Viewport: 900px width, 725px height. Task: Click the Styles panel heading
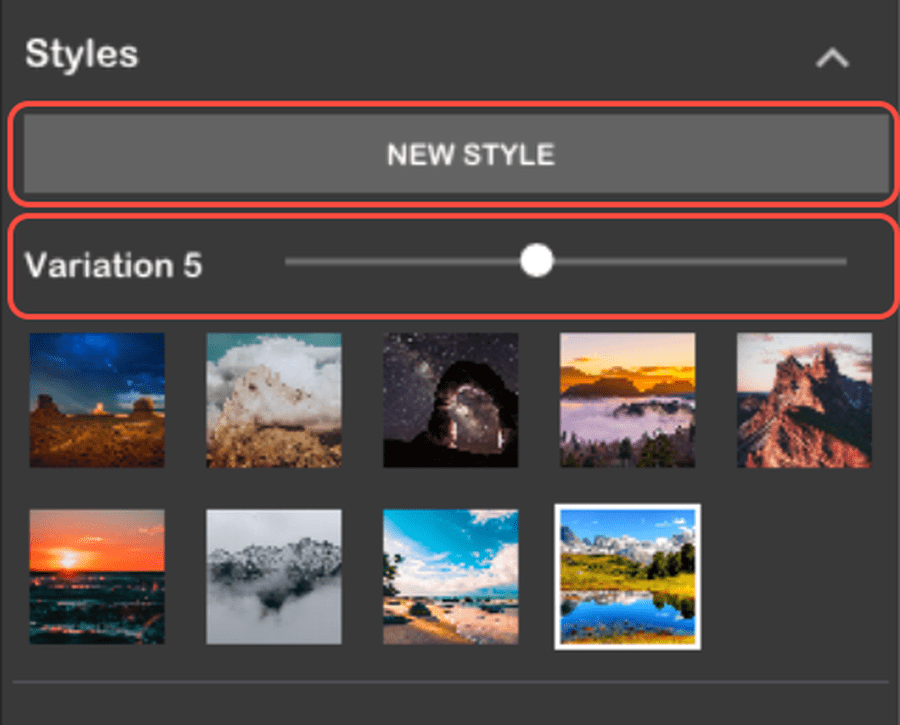[x=82, y=54]
